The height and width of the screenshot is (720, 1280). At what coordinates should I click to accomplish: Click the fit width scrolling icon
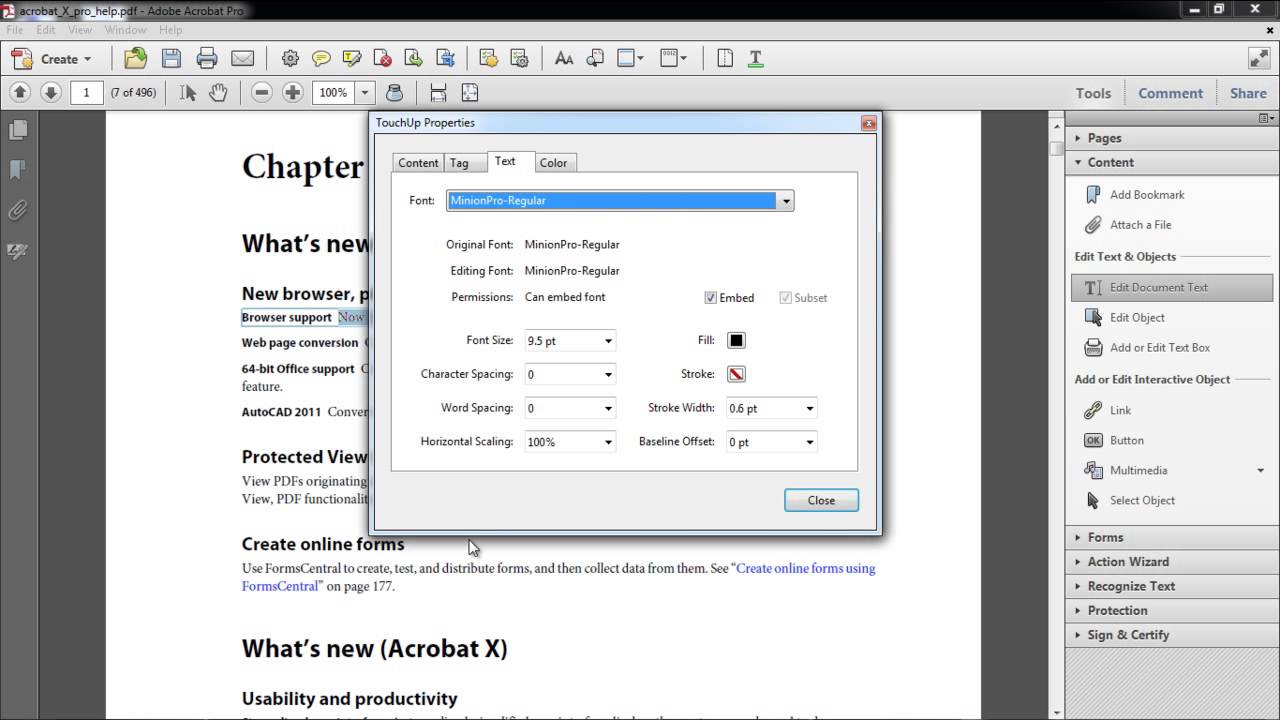point(438,92)
